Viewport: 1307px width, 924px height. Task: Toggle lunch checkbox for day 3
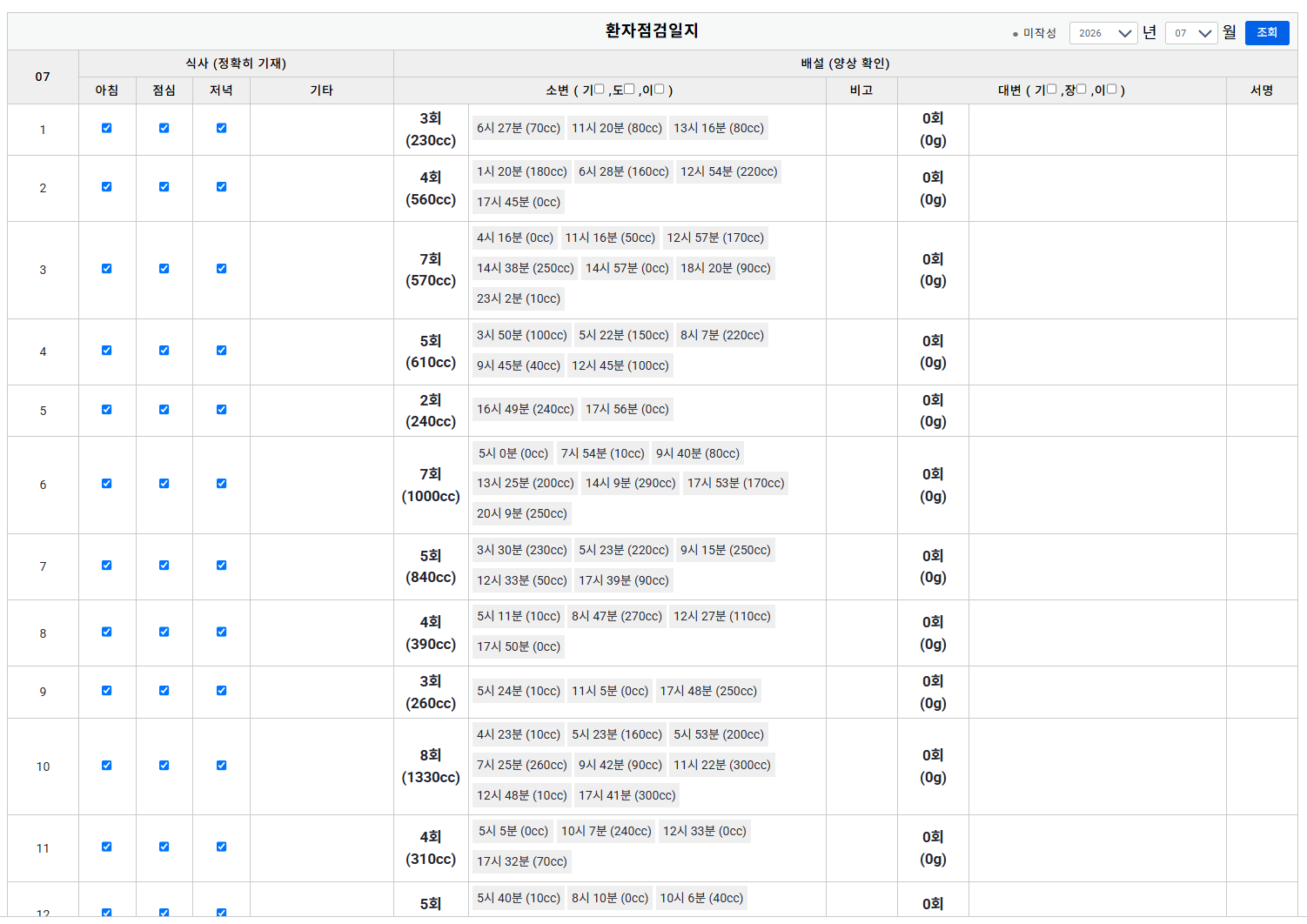click(x=164, y=269)
